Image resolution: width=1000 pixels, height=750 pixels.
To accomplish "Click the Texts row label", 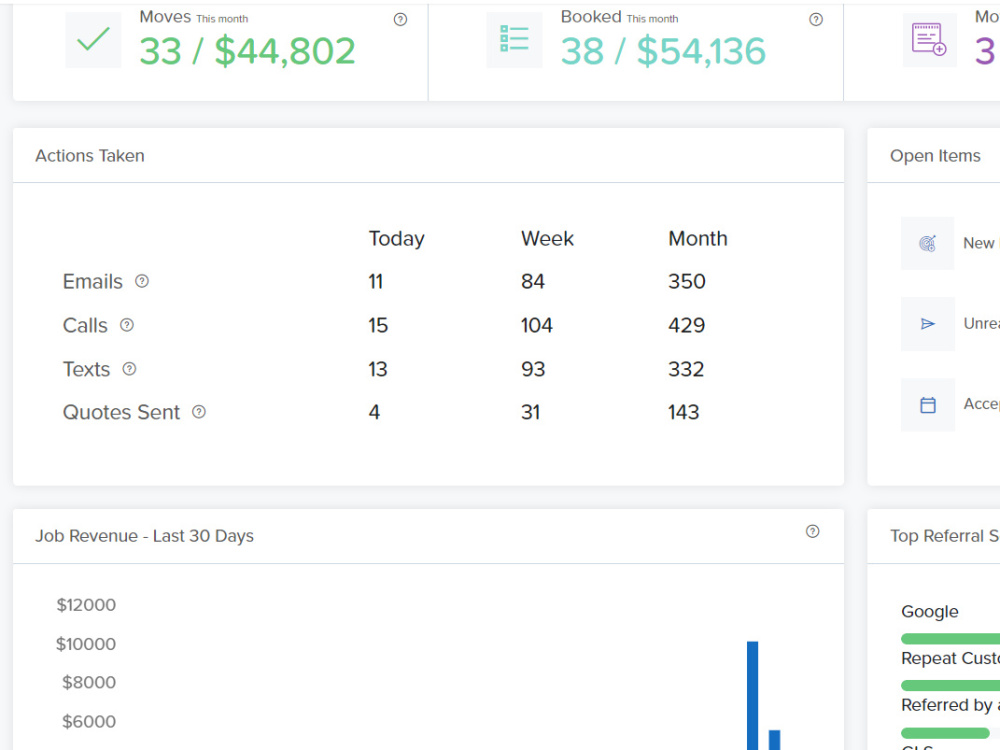I will point(86,369).
